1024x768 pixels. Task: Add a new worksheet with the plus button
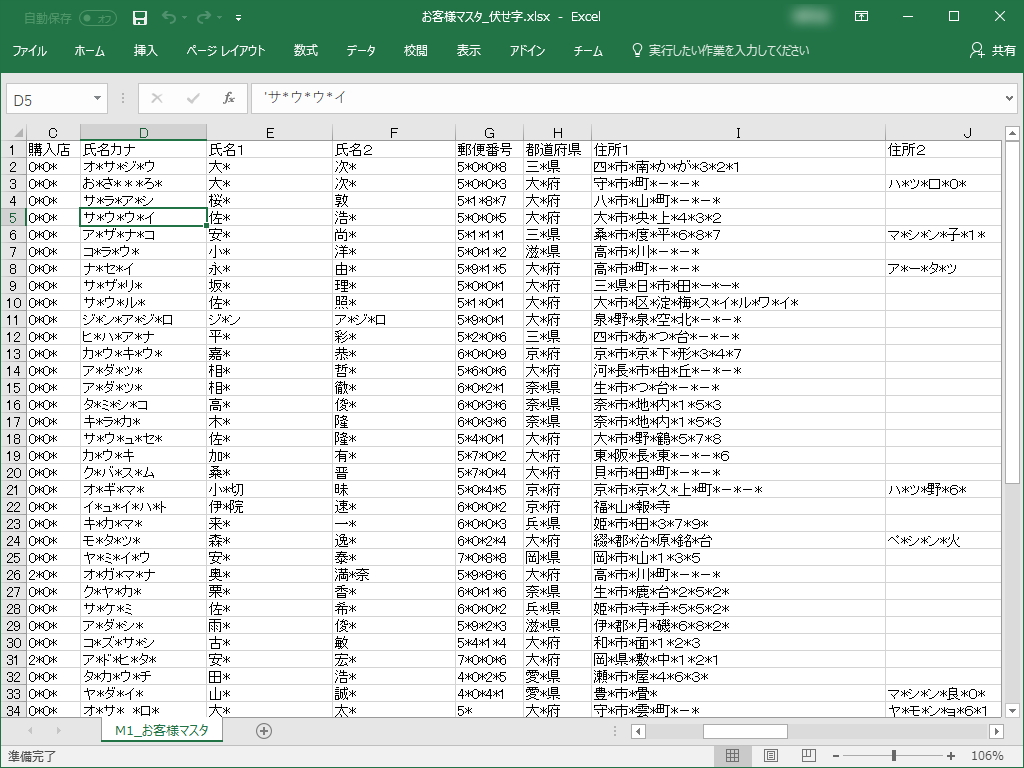(x=263, y=731)
